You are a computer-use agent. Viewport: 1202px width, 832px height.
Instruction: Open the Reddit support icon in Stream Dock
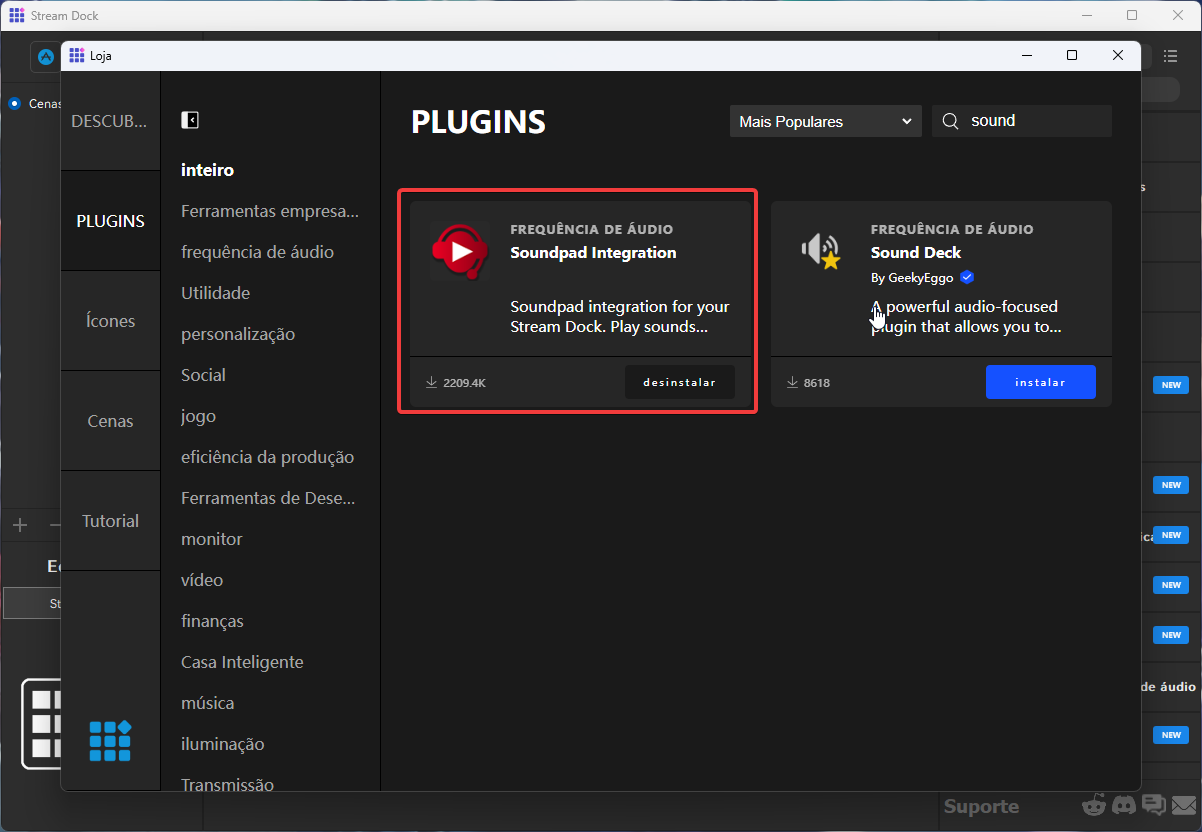[x=1094, y=805]
